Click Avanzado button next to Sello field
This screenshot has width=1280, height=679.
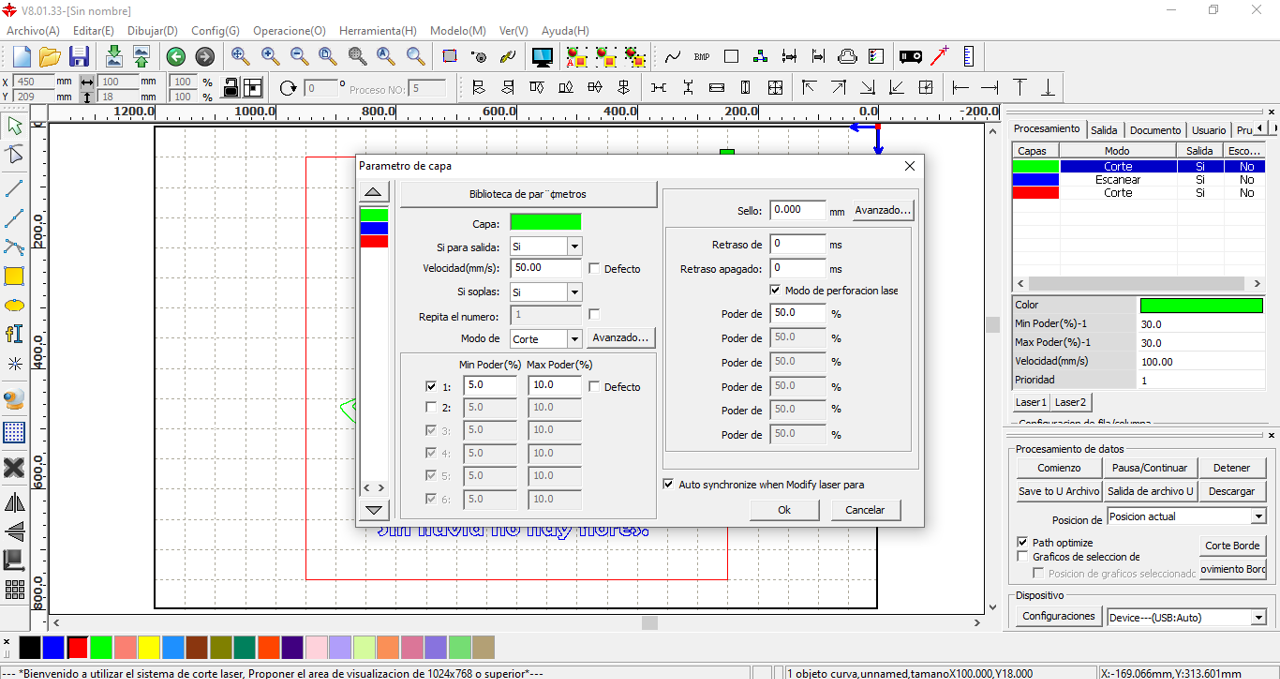point(883,210)
